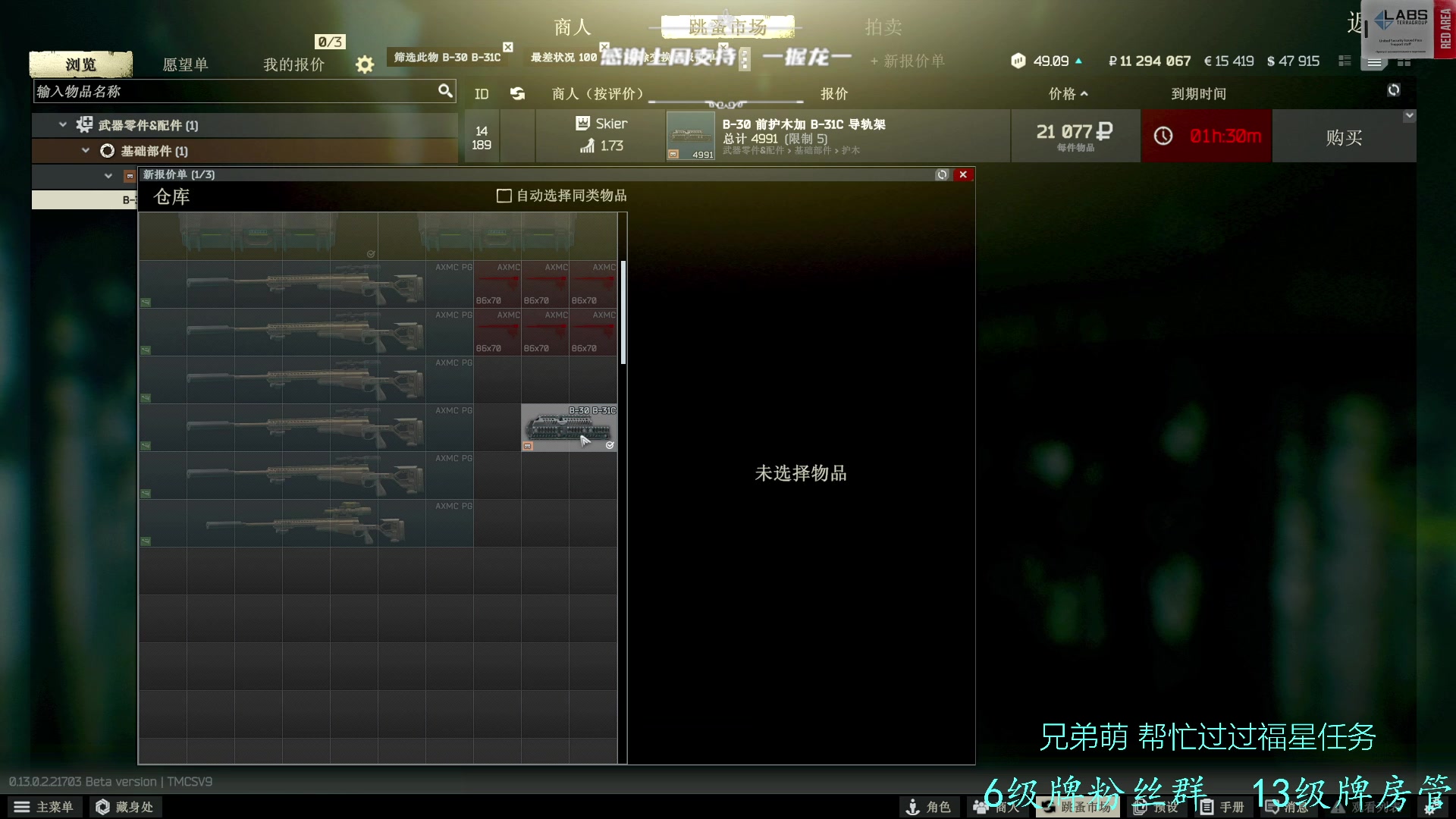Select the 武器零件&配件 (1) tree item
This screenshot has height=819, width=1456.
(x=245, y=124)
